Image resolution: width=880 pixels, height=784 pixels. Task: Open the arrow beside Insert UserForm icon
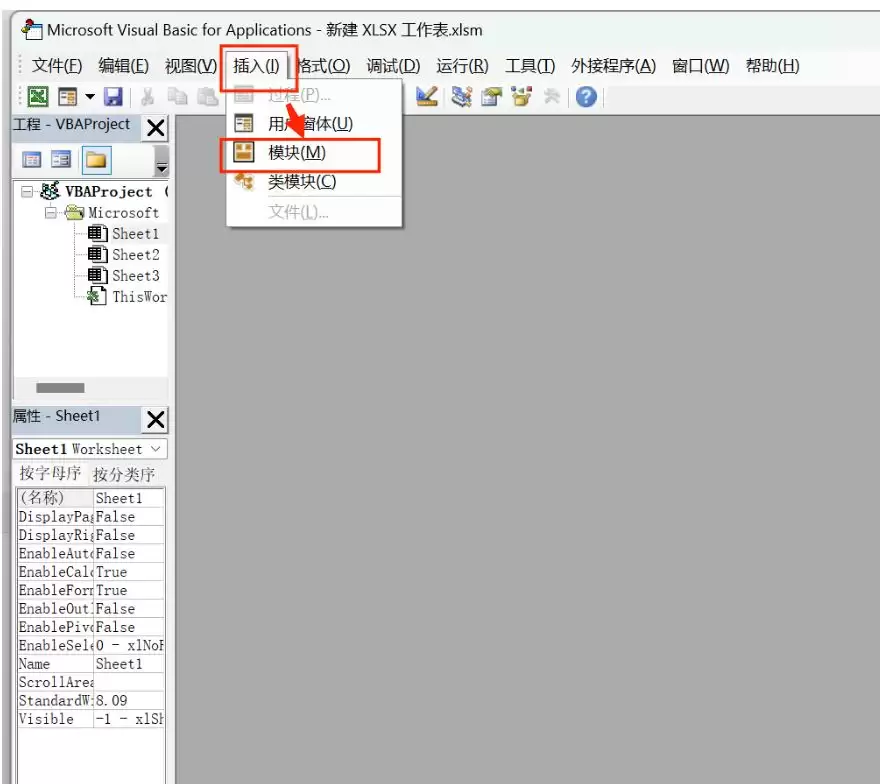90,97
